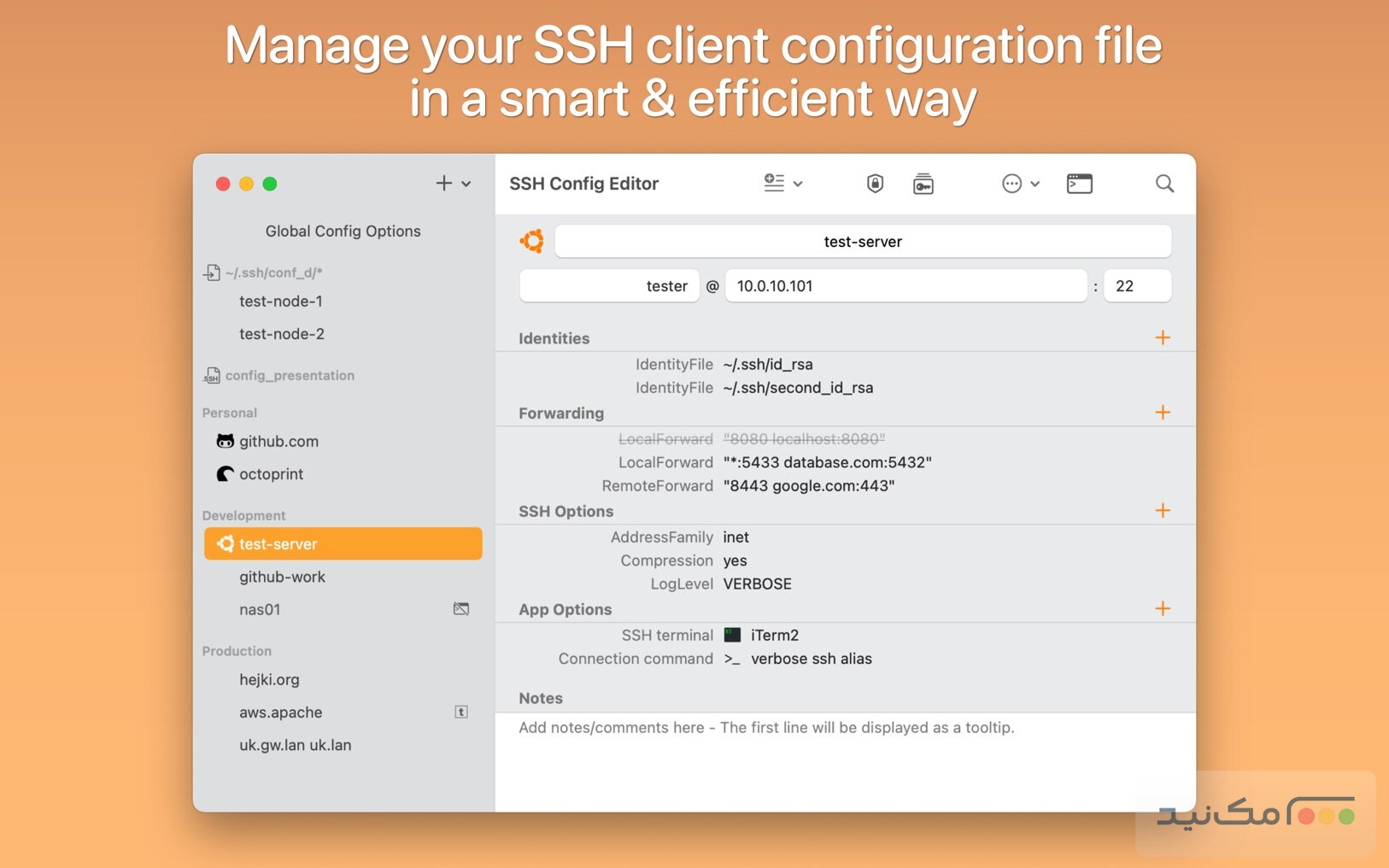The image size is (1389, 868).
Task: Select the hejki.org host under Production
Action: click(x=269, y=679)
